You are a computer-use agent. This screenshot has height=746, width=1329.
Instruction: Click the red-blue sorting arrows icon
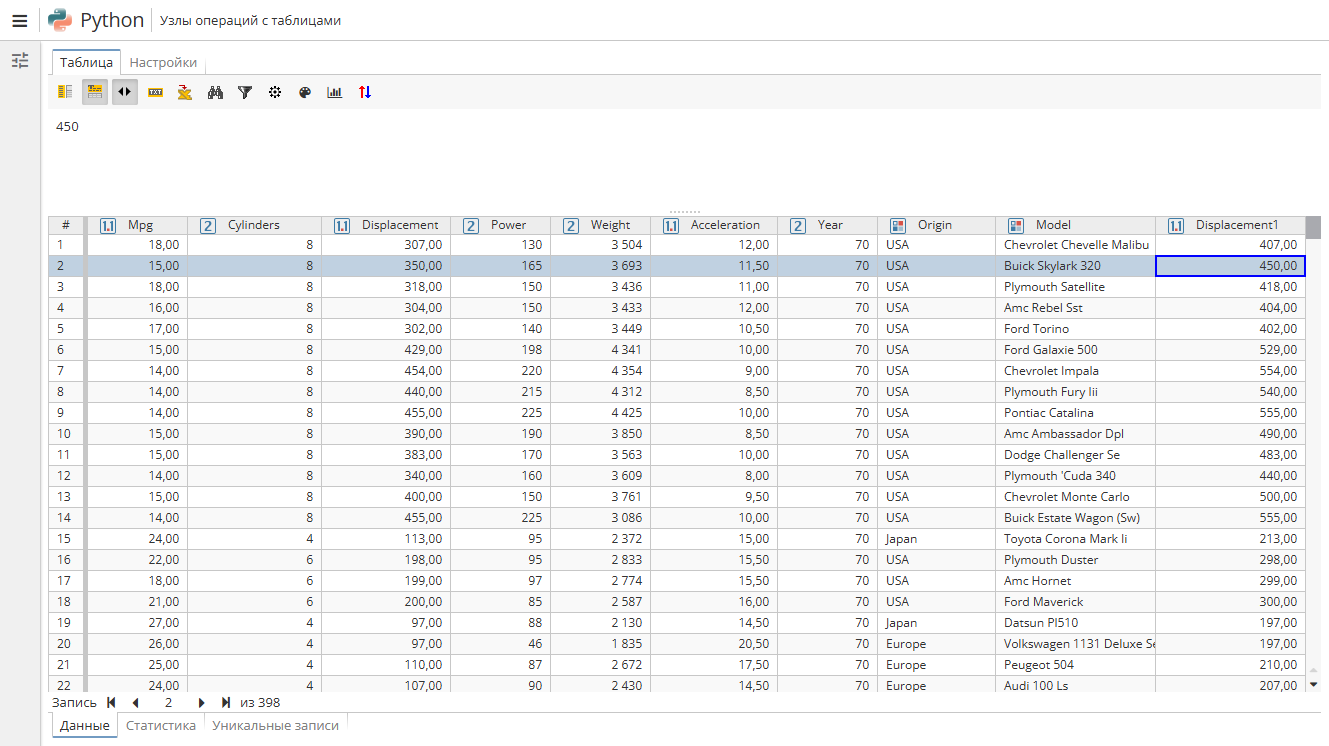coord(364,92)
